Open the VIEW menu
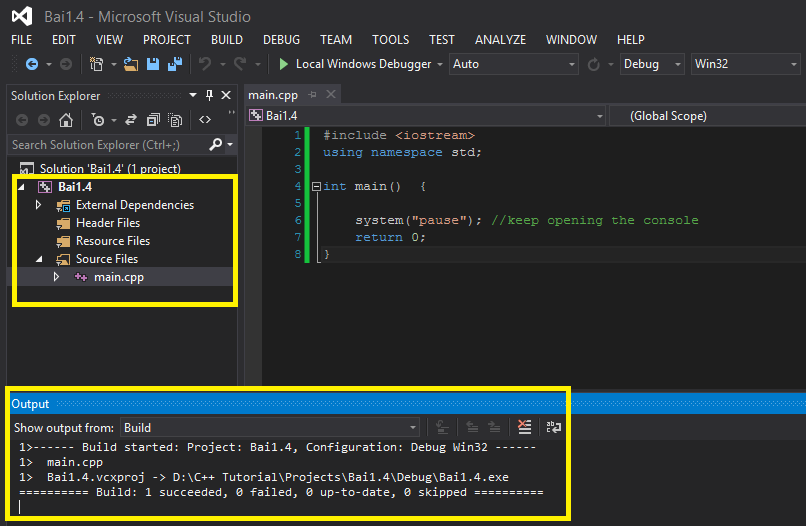 click(x=109, y=40)
